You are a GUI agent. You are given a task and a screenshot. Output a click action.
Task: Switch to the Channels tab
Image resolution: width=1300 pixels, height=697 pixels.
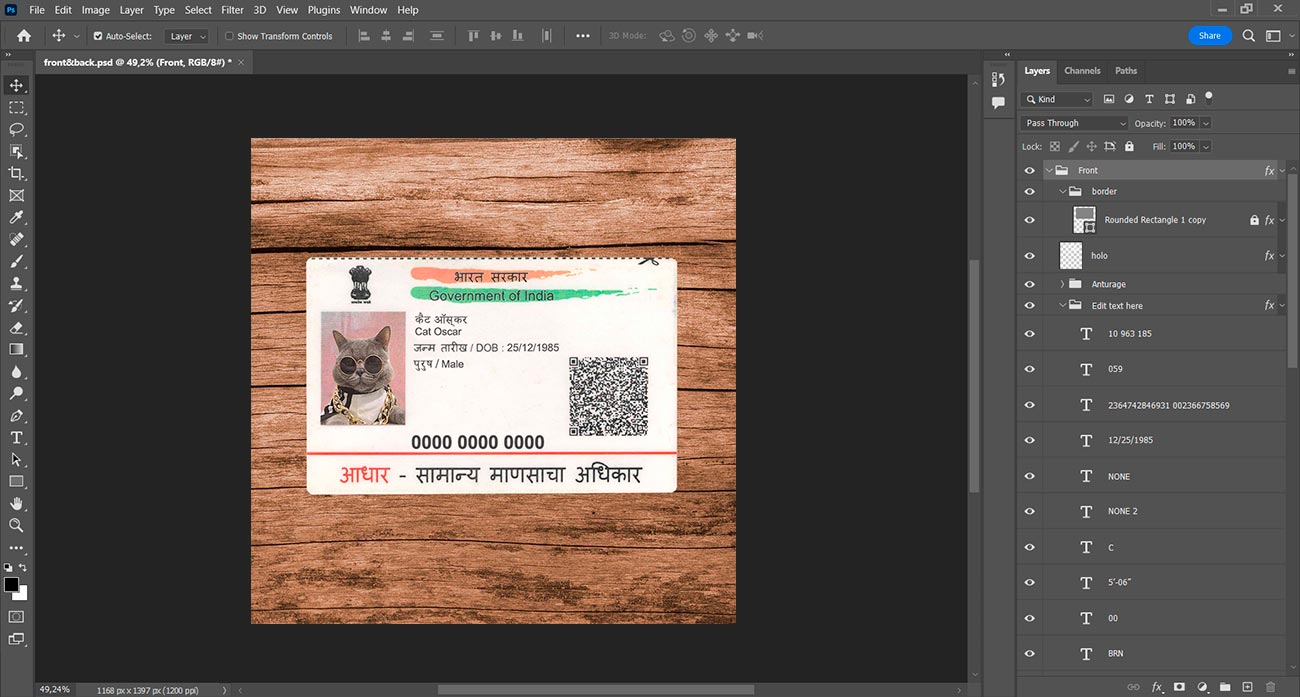pyautogui.click(x=1082, y=71)
